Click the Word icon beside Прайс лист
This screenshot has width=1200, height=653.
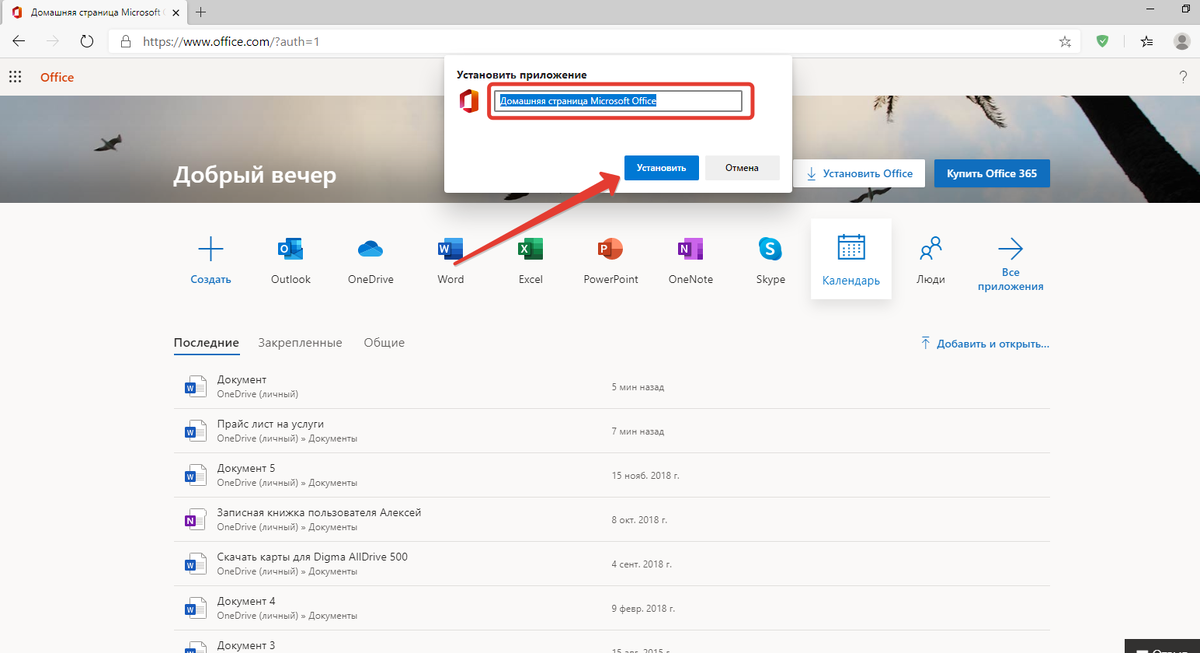194,431
